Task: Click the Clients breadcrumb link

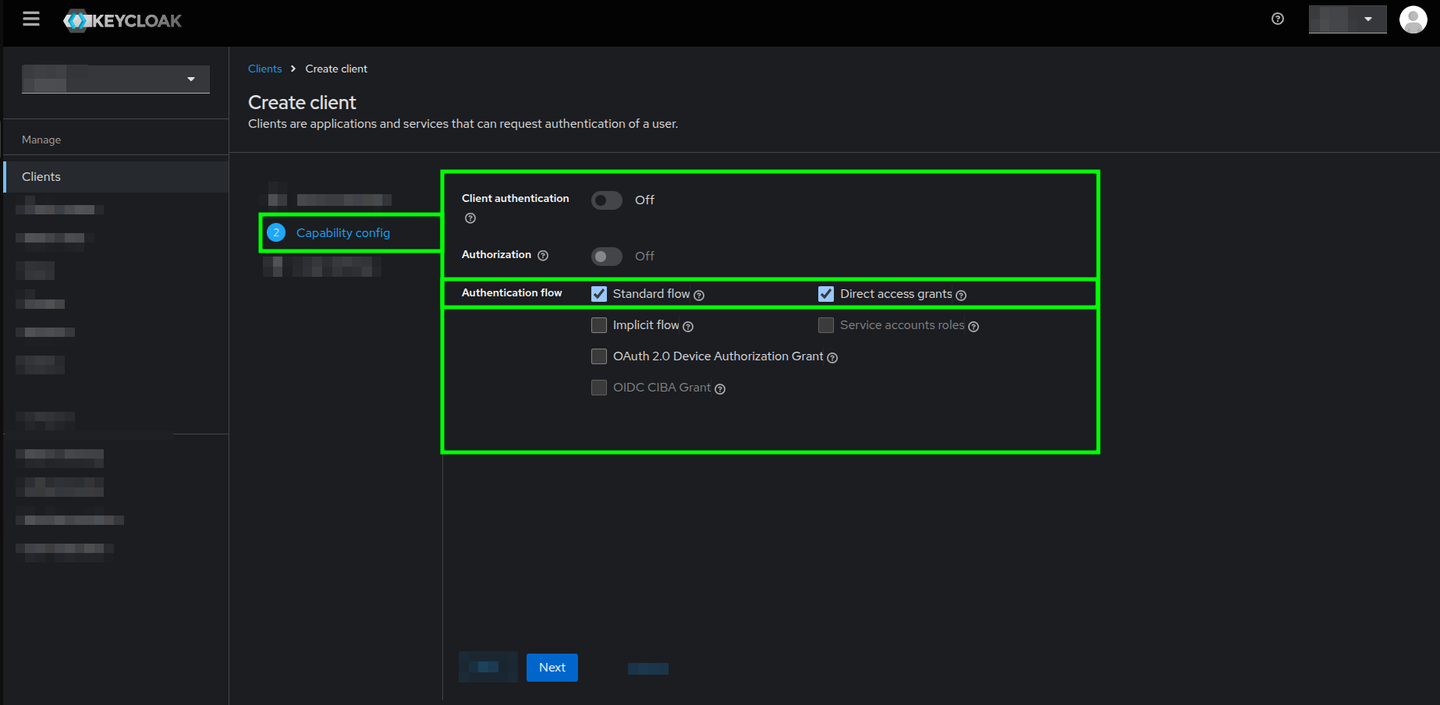Action: pos(264,68)
